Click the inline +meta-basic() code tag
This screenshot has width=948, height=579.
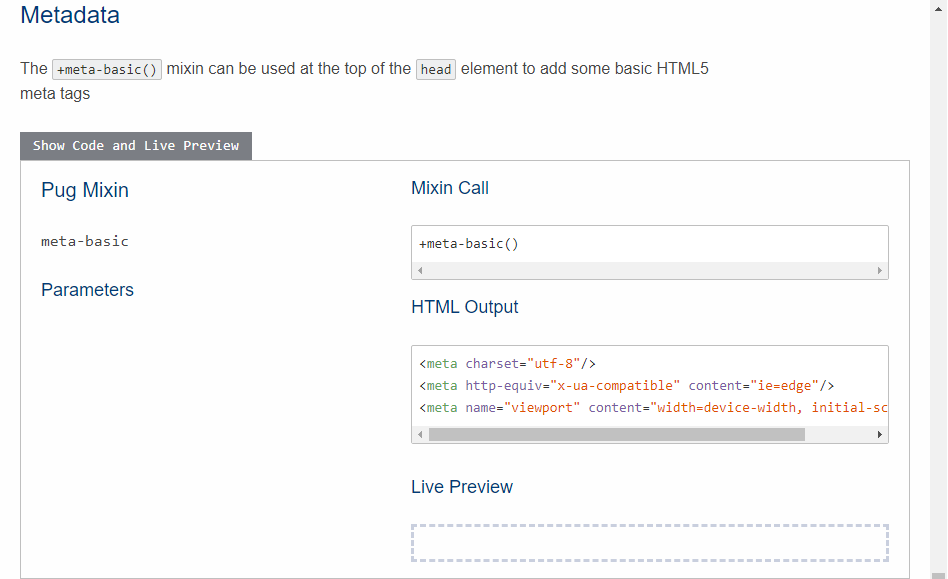pyautogui.click(x=107, y=70)
